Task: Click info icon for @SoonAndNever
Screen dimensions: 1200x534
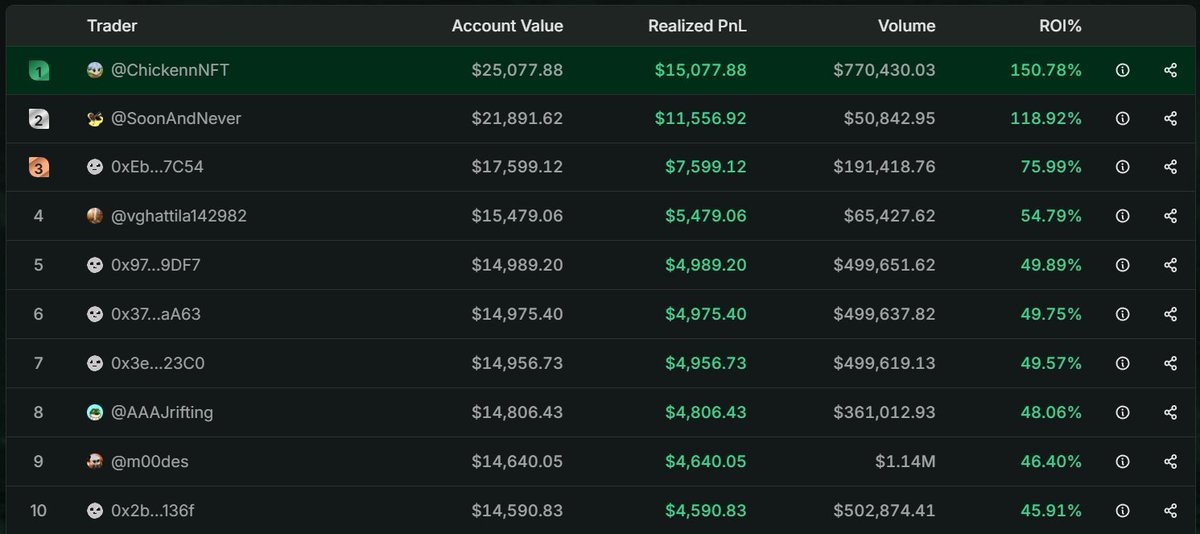Action: pyautogui.click(x=1122, y=119)
